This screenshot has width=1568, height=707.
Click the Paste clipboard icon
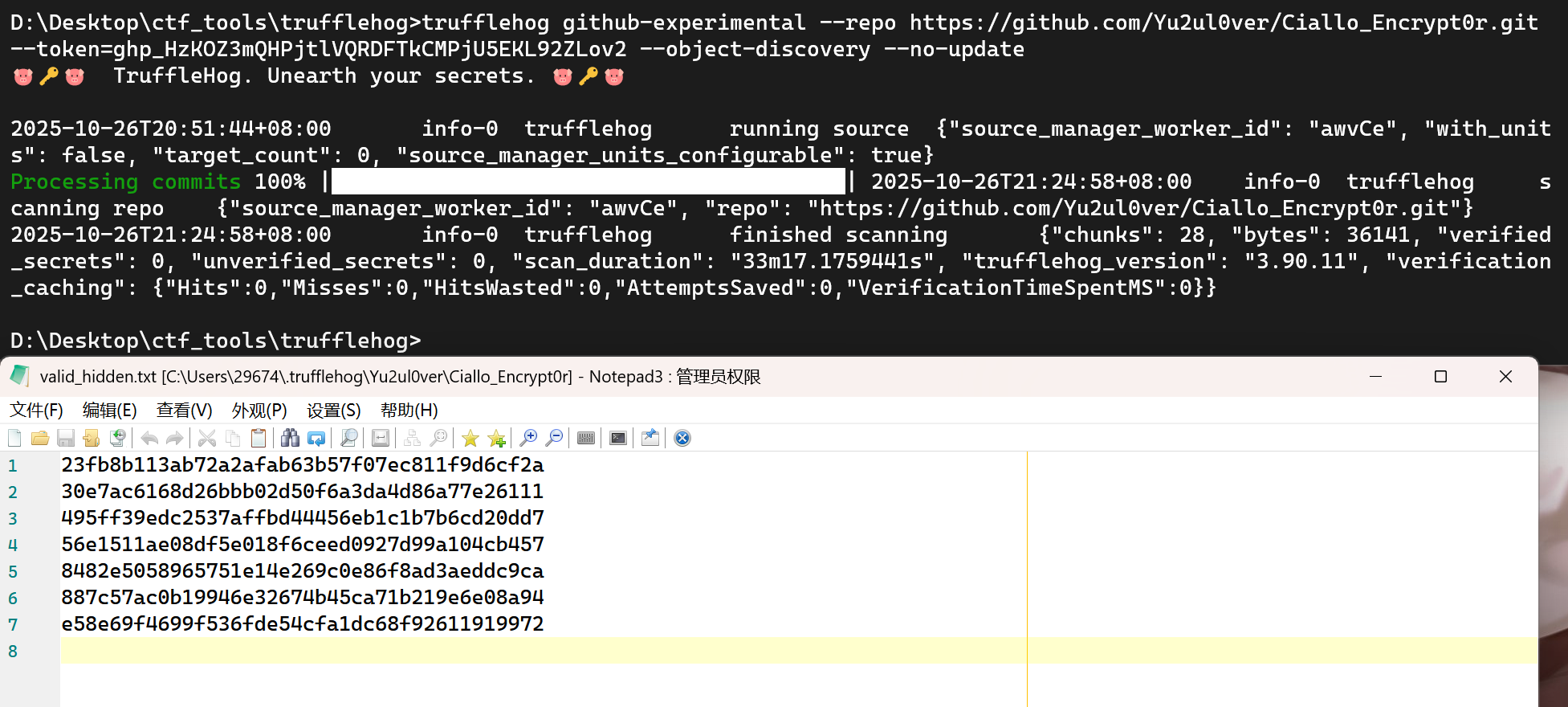[259, 438]
